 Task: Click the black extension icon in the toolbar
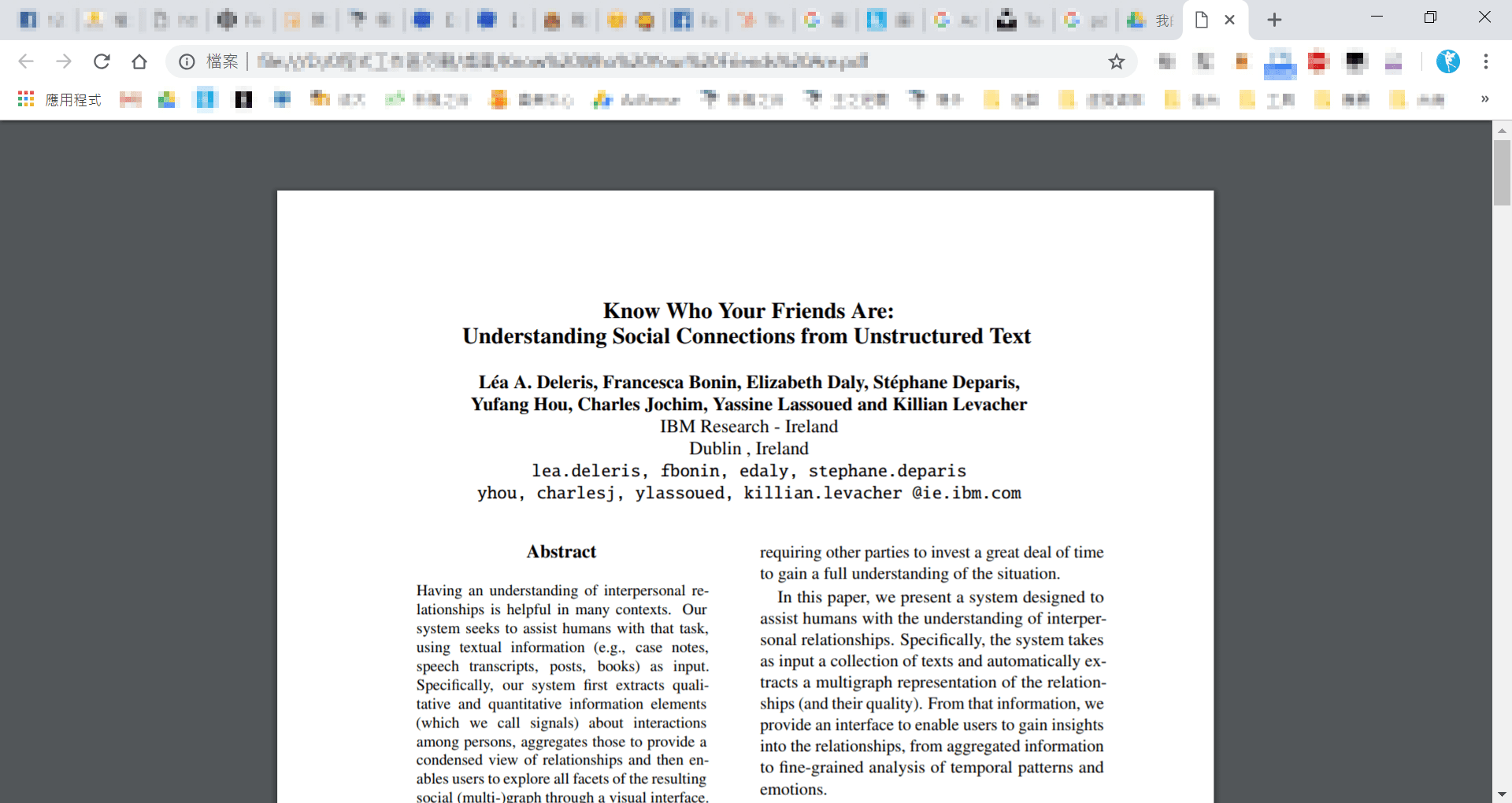coord(1356,61)
